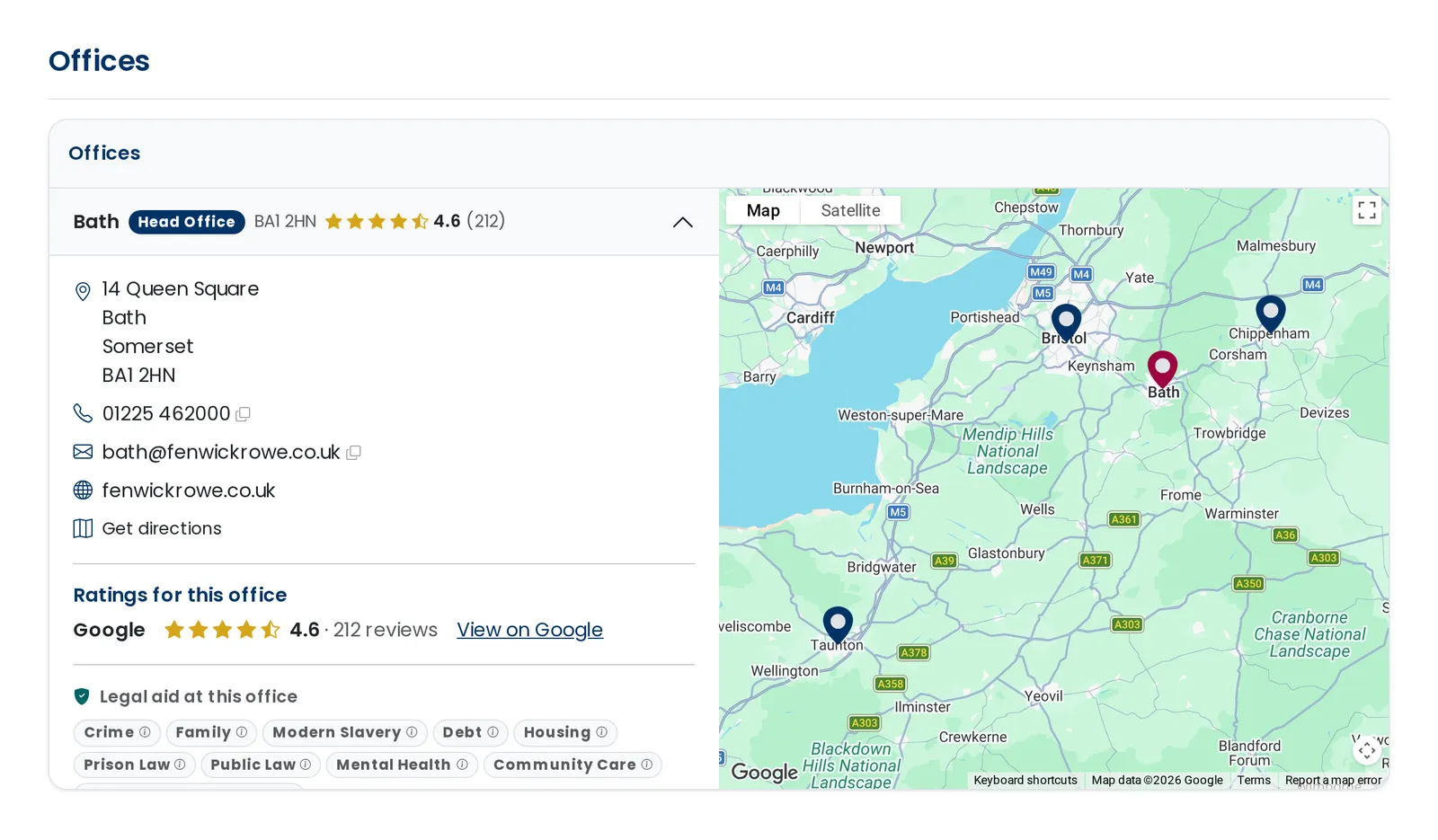Click the legal aid shield icon
1438x840 pixels.
click(82, 696)
